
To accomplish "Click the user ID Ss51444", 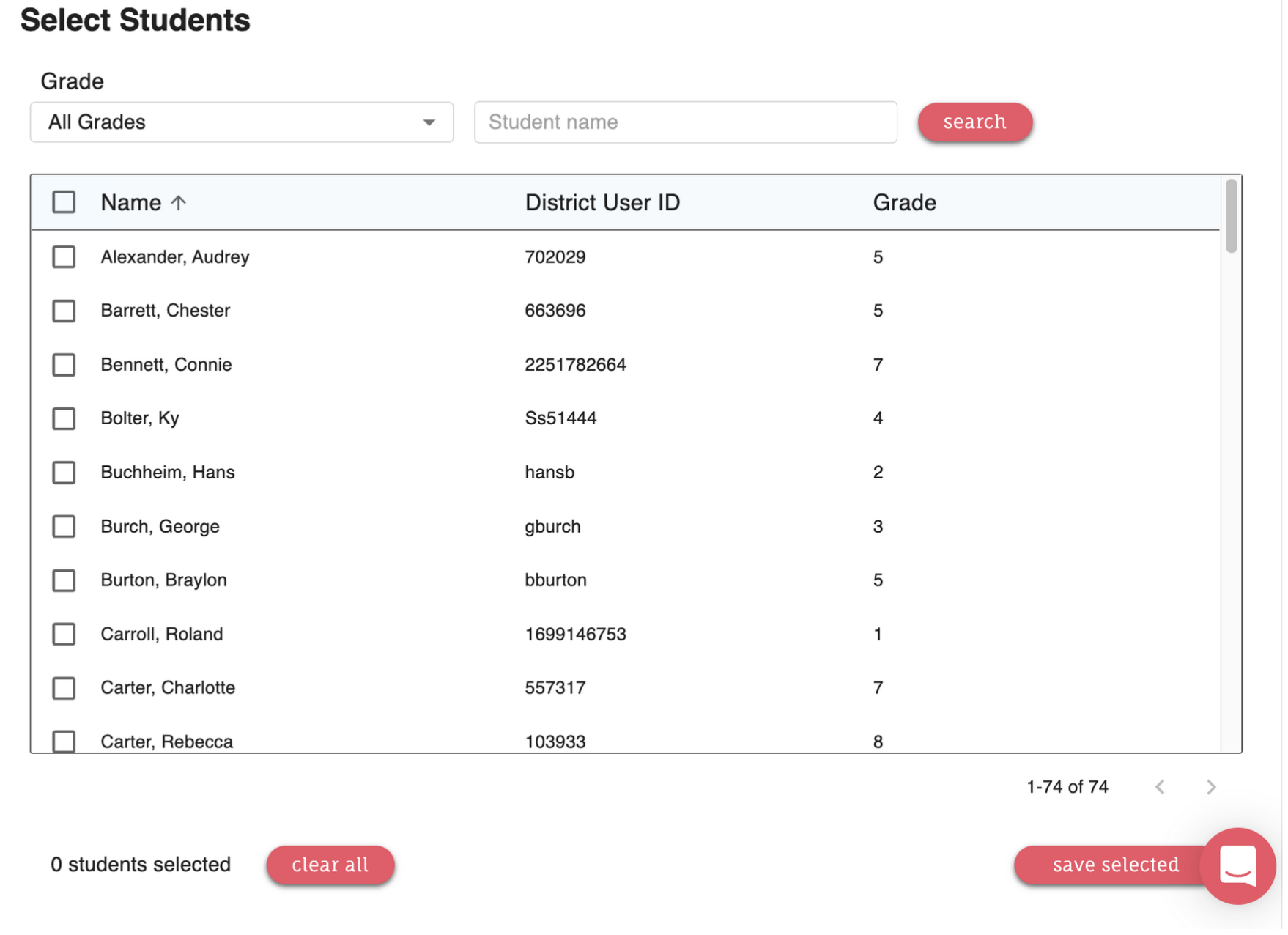I will pyautogui.click(x=563, y=420).
